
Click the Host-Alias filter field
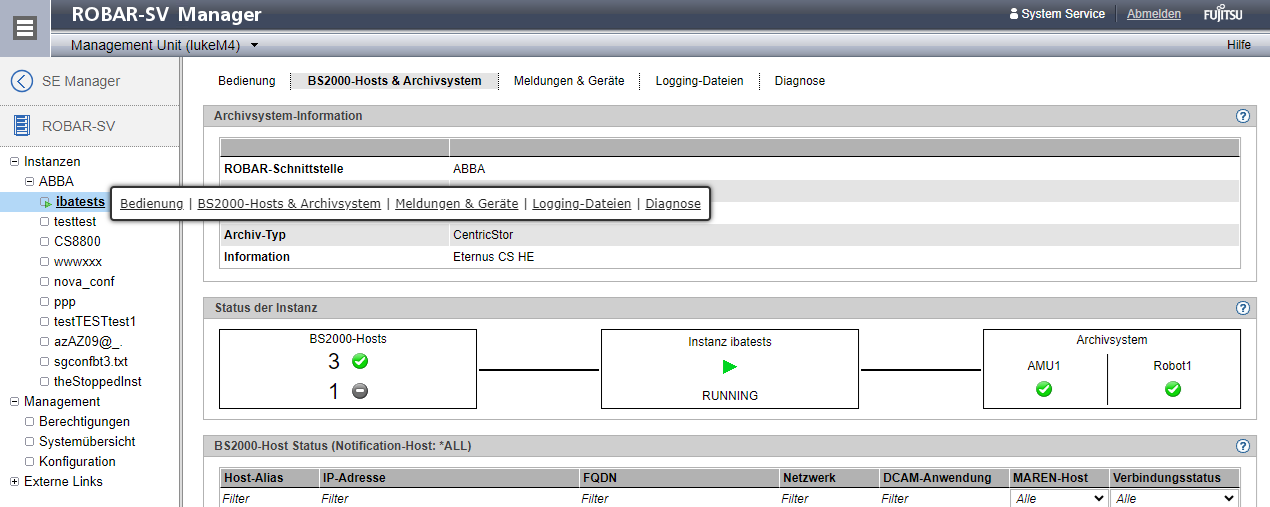(268, 498)
